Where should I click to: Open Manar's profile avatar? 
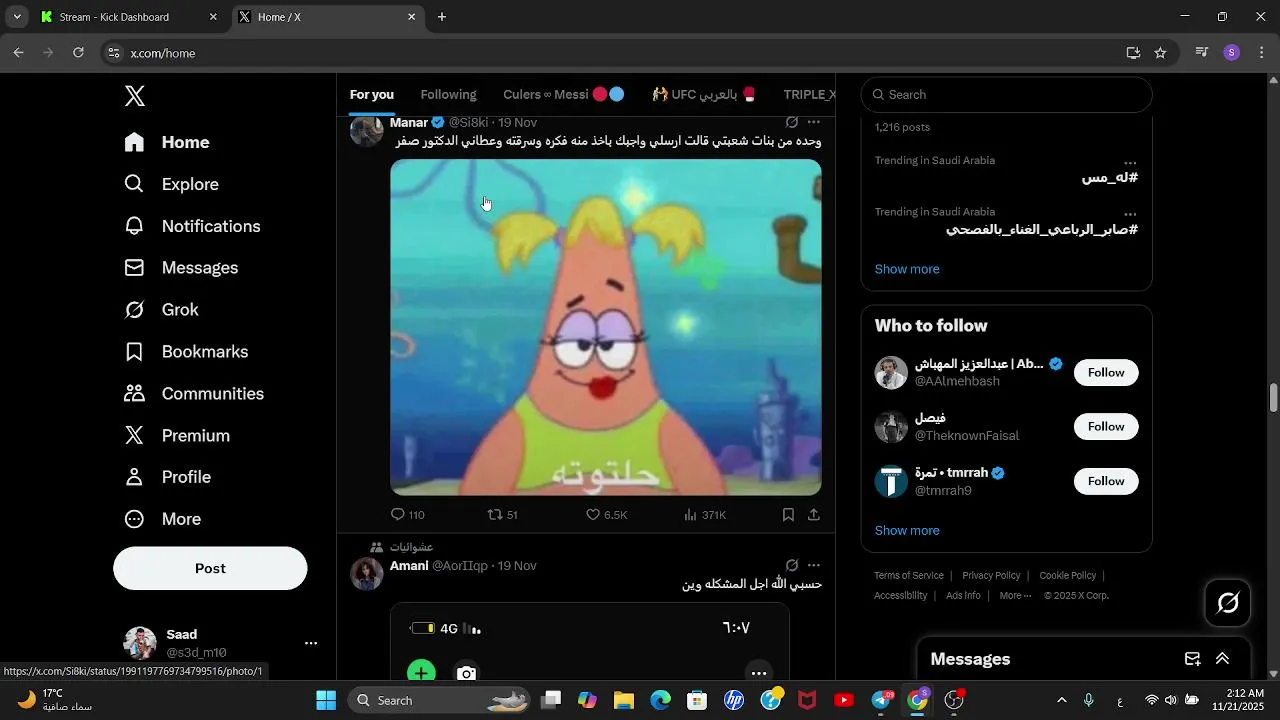coord(366,130)
